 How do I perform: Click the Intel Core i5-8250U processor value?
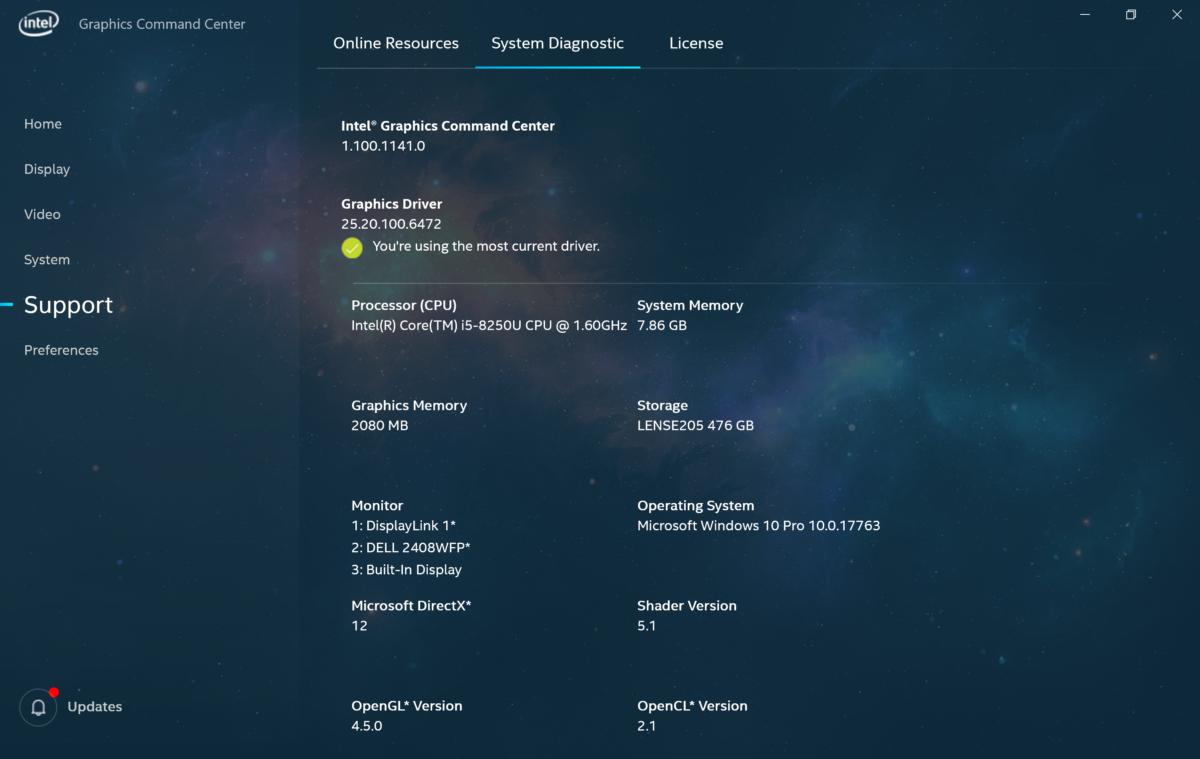[489, 326]
